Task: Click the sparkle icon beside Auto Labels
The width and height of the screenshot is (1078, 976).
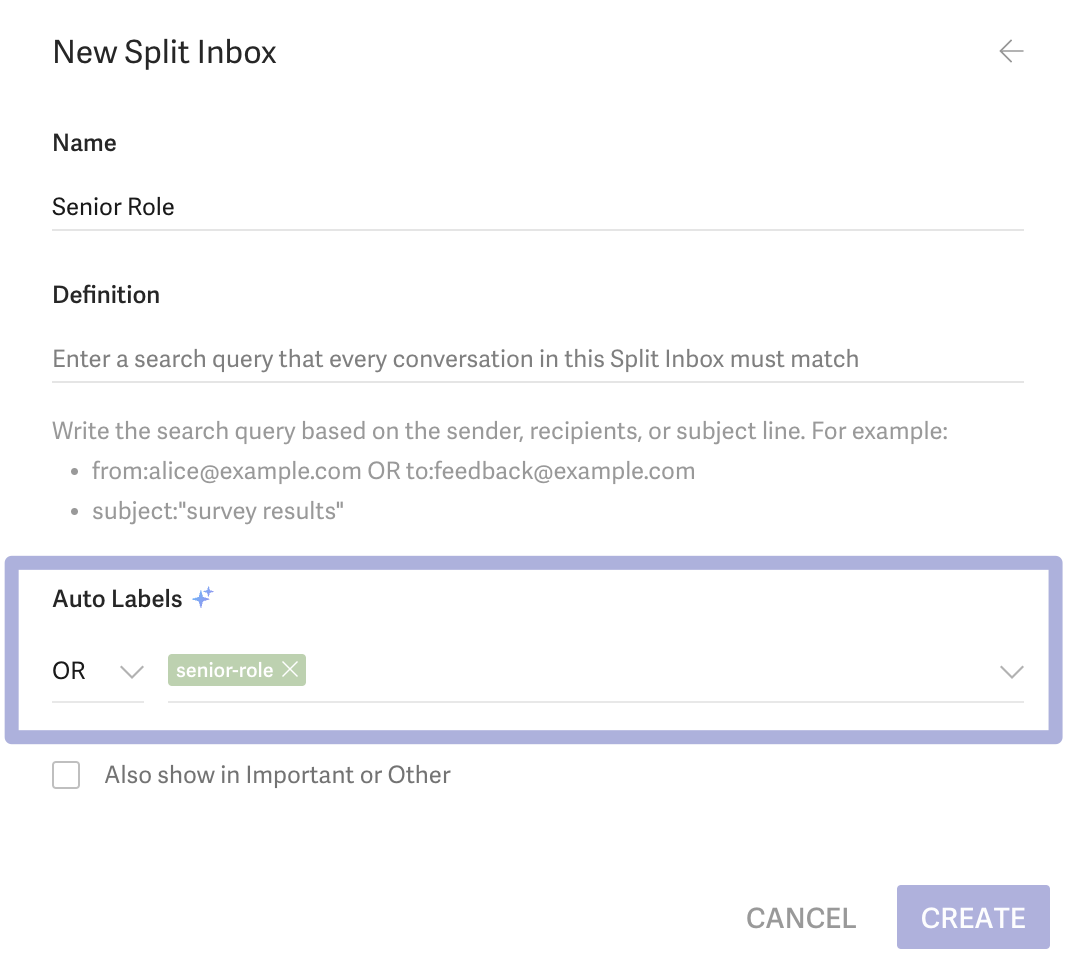Action: pyautogui.click(x=204, y=597)
